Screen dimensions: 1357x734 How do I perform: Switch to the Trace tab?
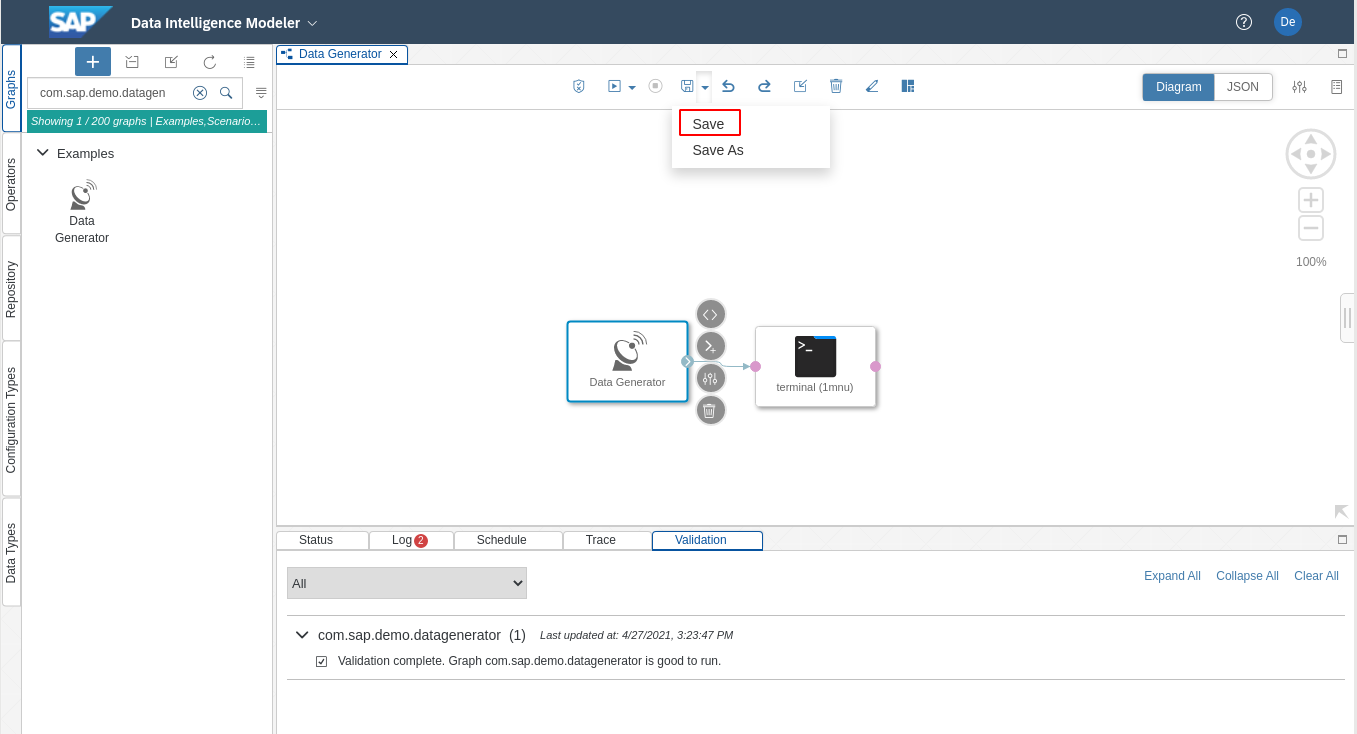tap(607, 540)
